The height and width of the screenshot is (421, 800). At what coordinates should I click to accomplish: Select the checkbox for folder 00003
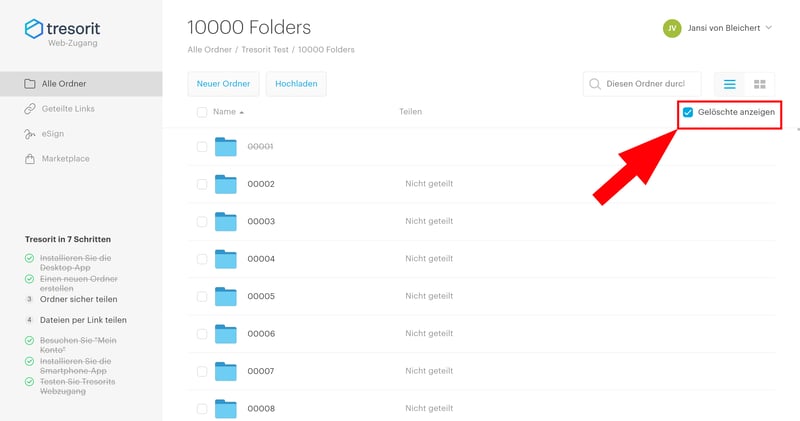click(x=202, y=221)
